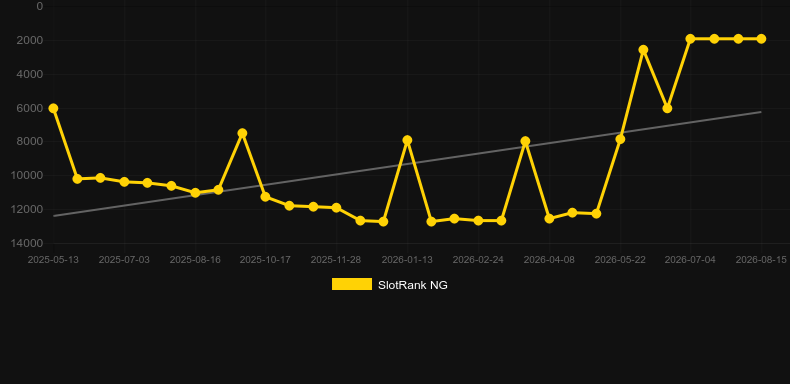
Task: Select the data point above 2025-11-28
Action: (x=337, y=208)
